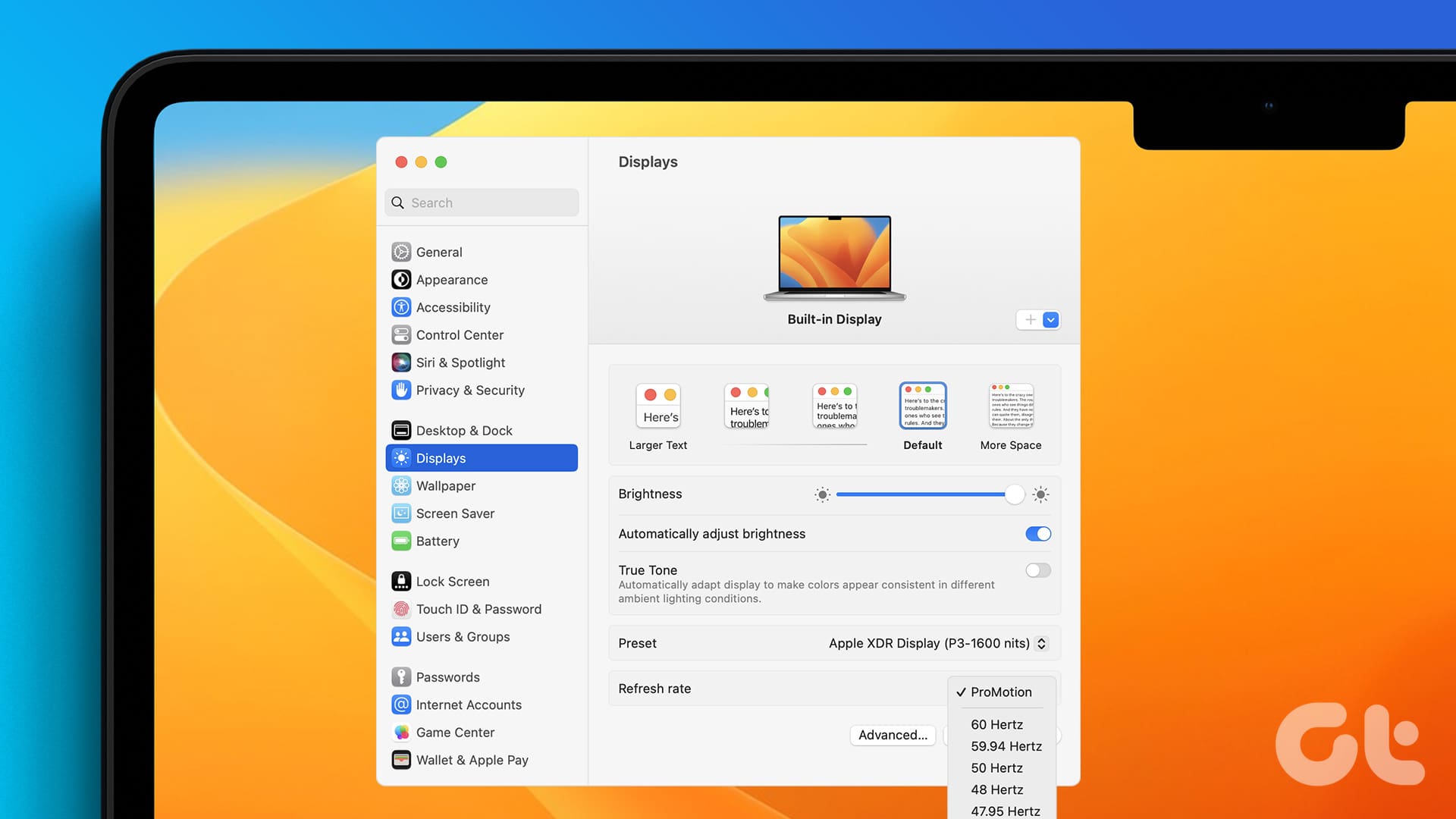Click the Desktop & Dock icon
Screen dimensions: 1456x819
[x=401, y=430]
